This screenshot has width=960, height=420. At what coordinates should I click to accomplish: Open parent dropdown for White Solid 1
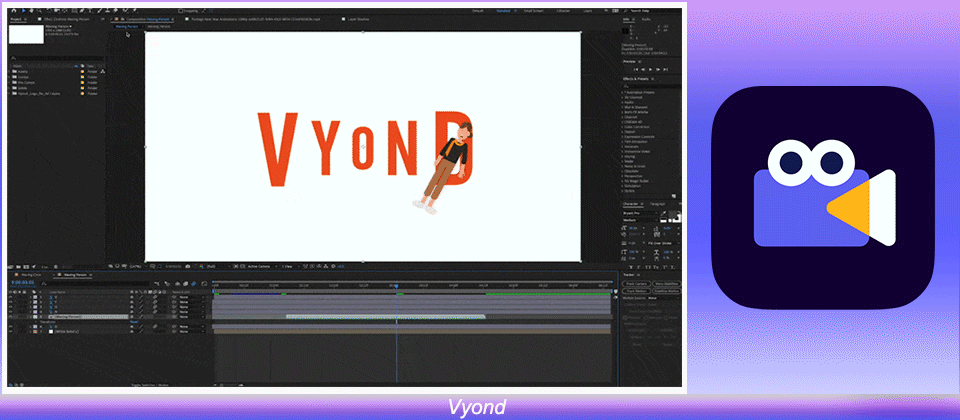point(191,331)
